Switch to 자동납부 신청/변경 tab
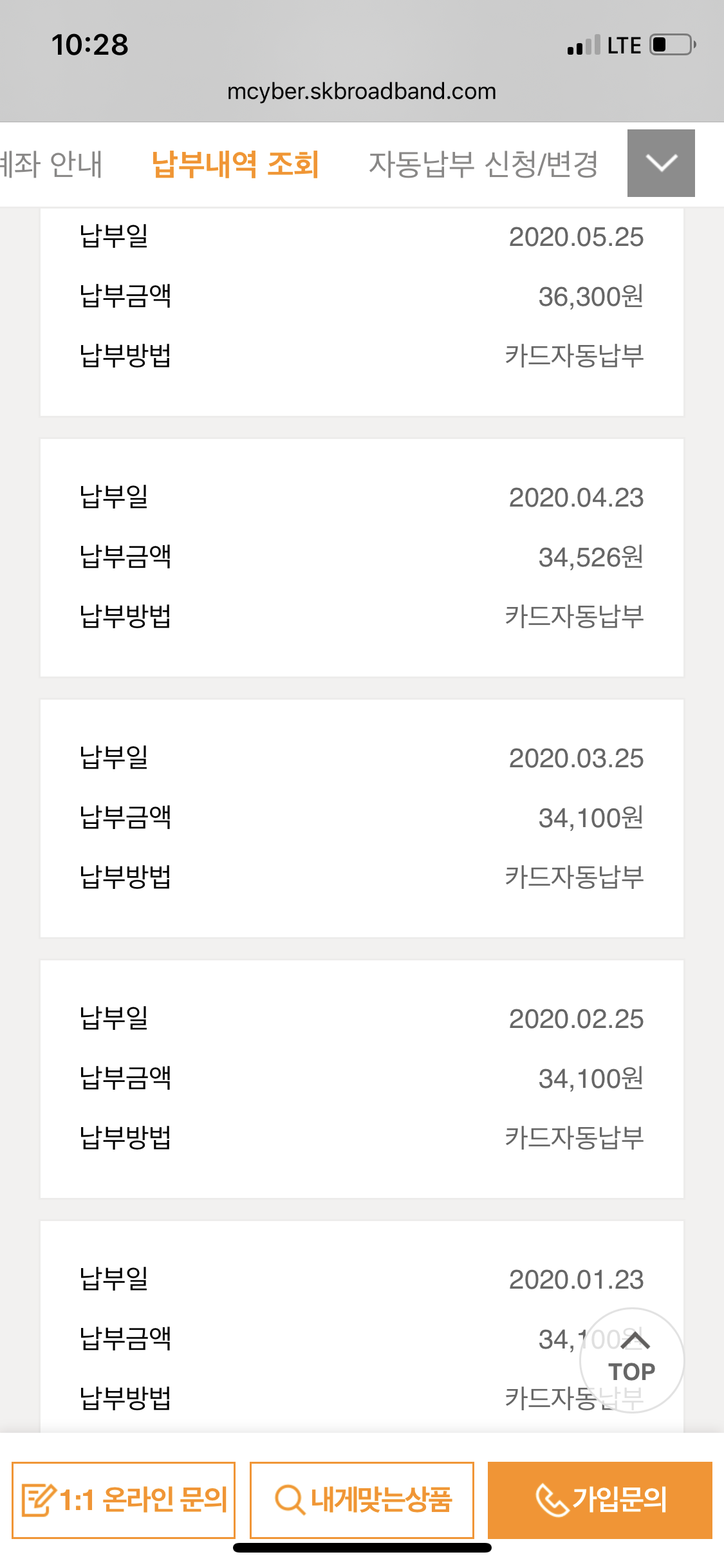 [483, 164]
